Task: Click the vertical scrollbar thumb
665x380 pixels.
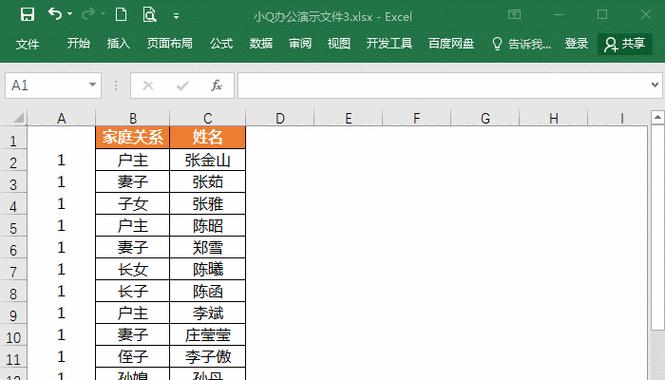Action: pyautogui.click(x=657, y=227)
